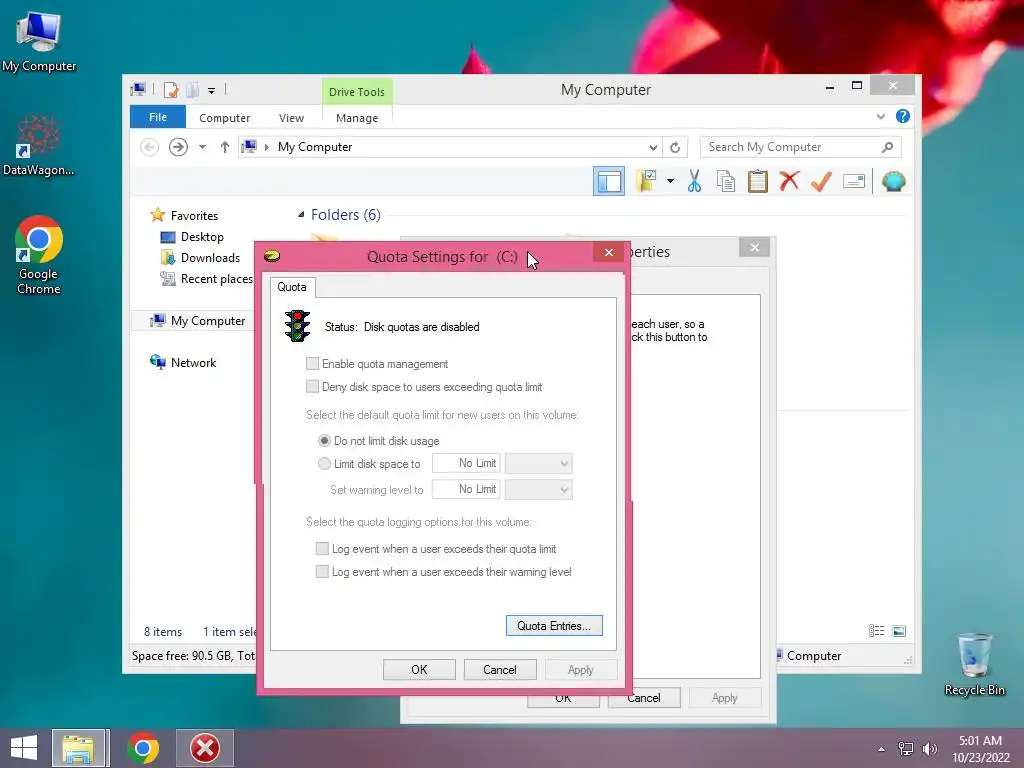Click the network tray icon
This screenshot has height=768, width=1024.
pos(905,749)
